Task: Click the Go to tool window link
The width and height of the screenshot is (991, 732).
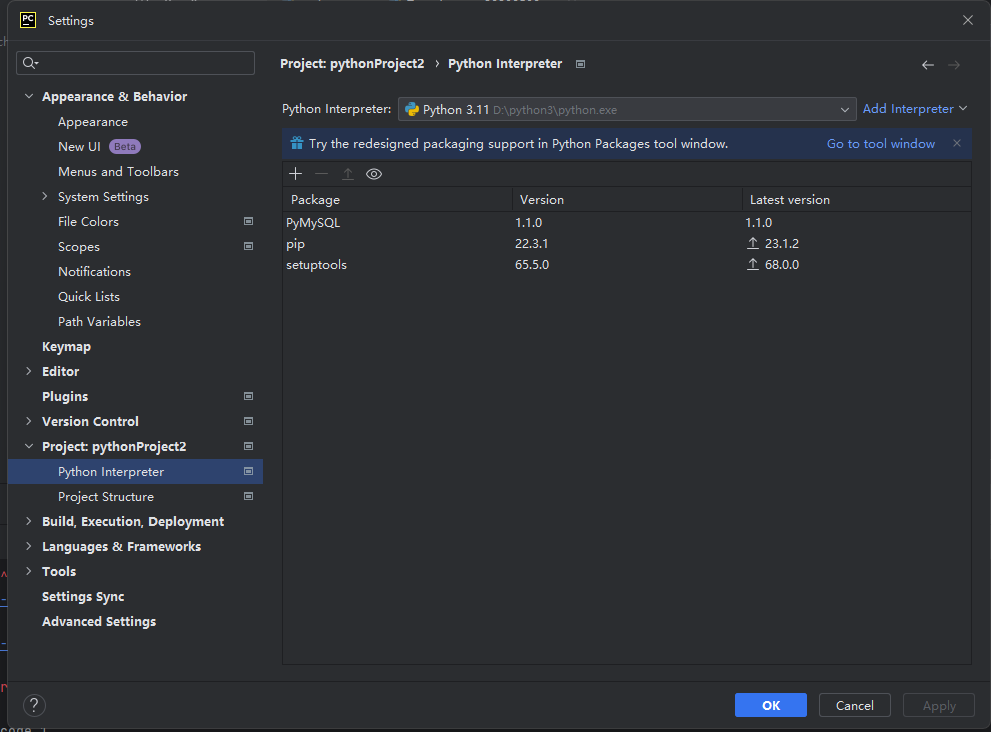Action: (x=880, y=144)
